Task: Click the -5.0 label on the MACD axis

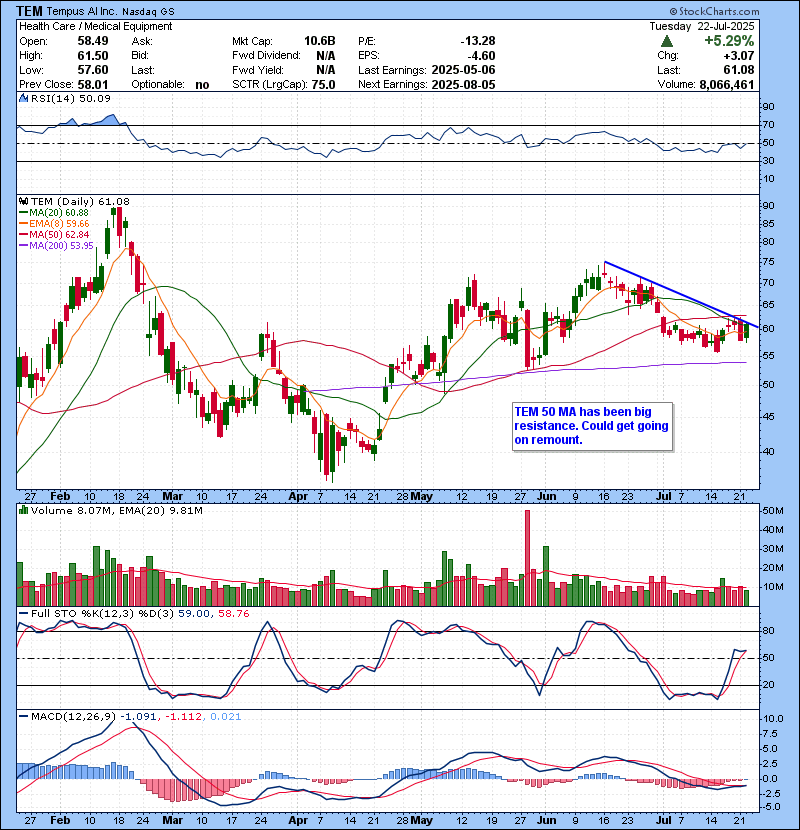Action: [770, 807]
